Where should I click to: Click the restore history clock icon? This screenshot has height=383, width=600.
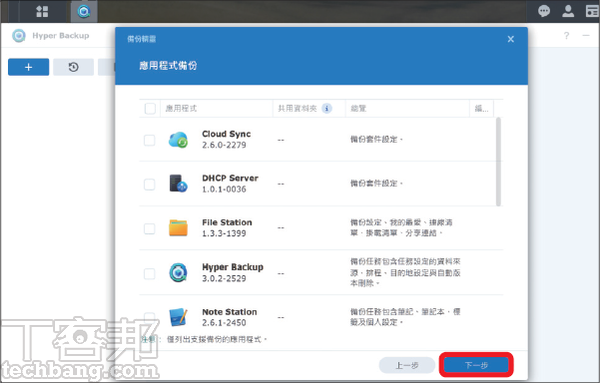pos(73,67)
